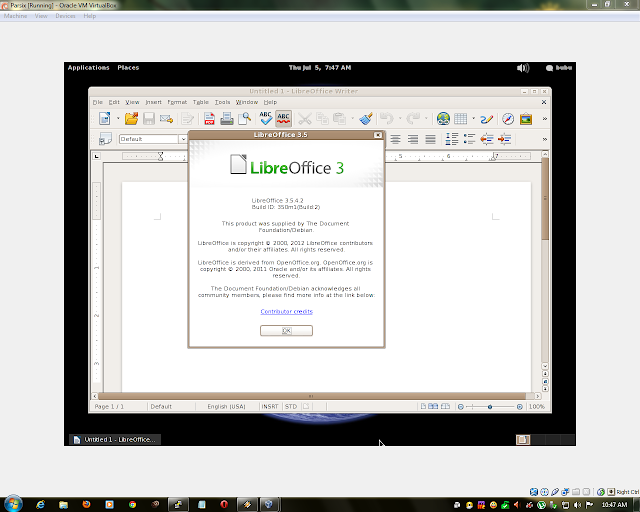640x512 pixels.
Task: Click OK in the About dialog
Action: [x=287, y=331]
